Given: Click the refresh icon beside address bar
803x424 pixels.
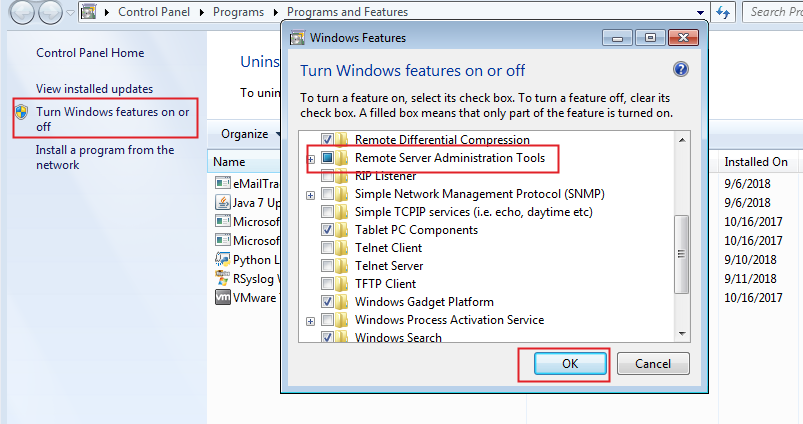Looking at the screenshot, I should click(x=723, y=12).
